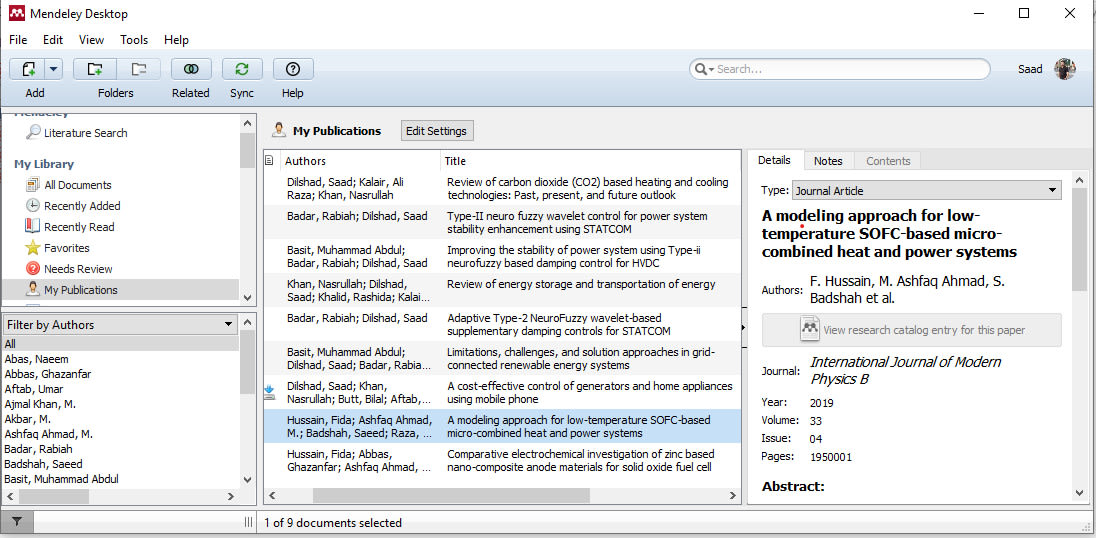Open the Edit menu
Screen dimensions: 1096x538
tap(53, 40)
